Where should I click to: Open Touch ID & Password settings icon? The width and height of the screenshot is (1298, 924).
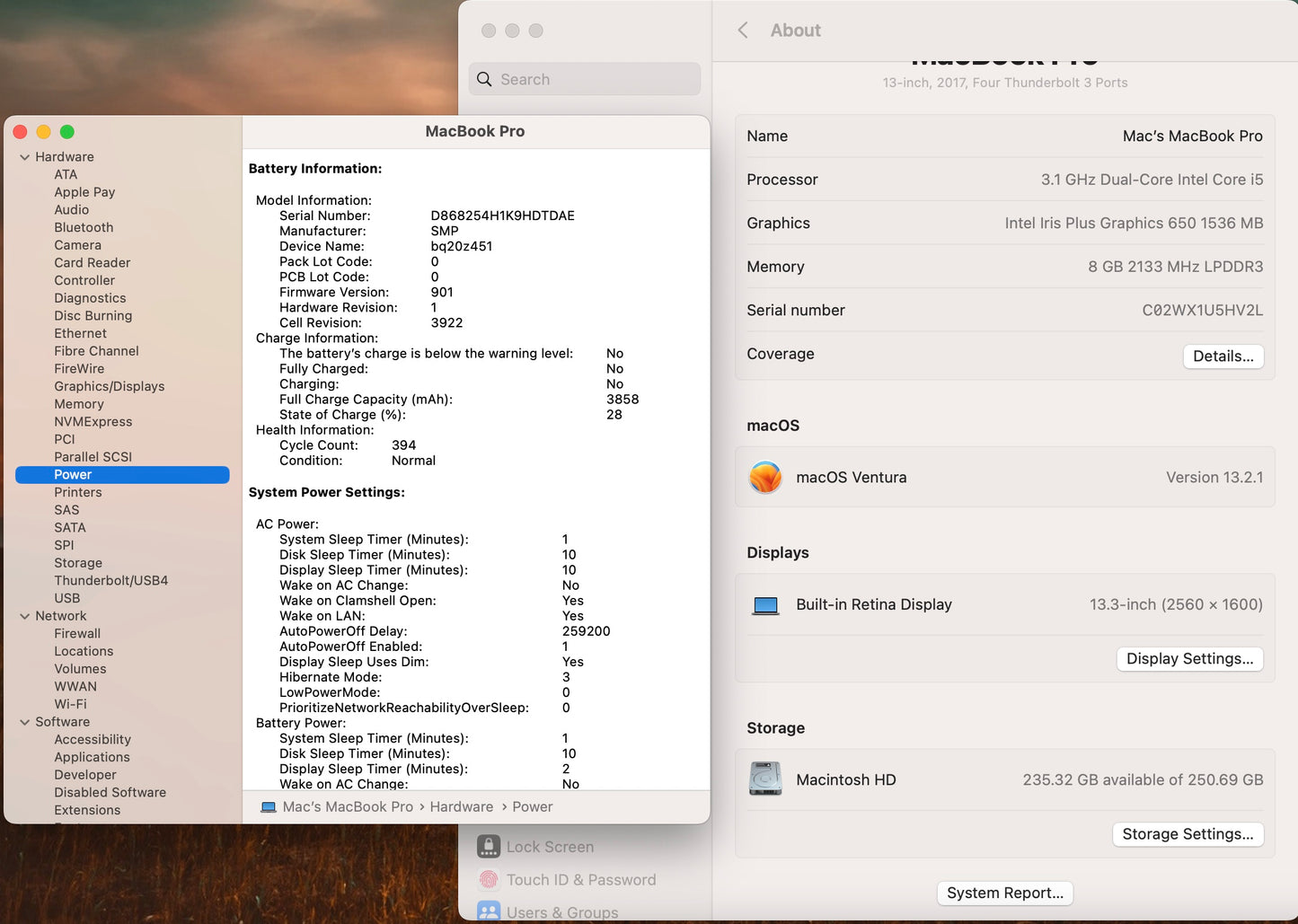488,879
